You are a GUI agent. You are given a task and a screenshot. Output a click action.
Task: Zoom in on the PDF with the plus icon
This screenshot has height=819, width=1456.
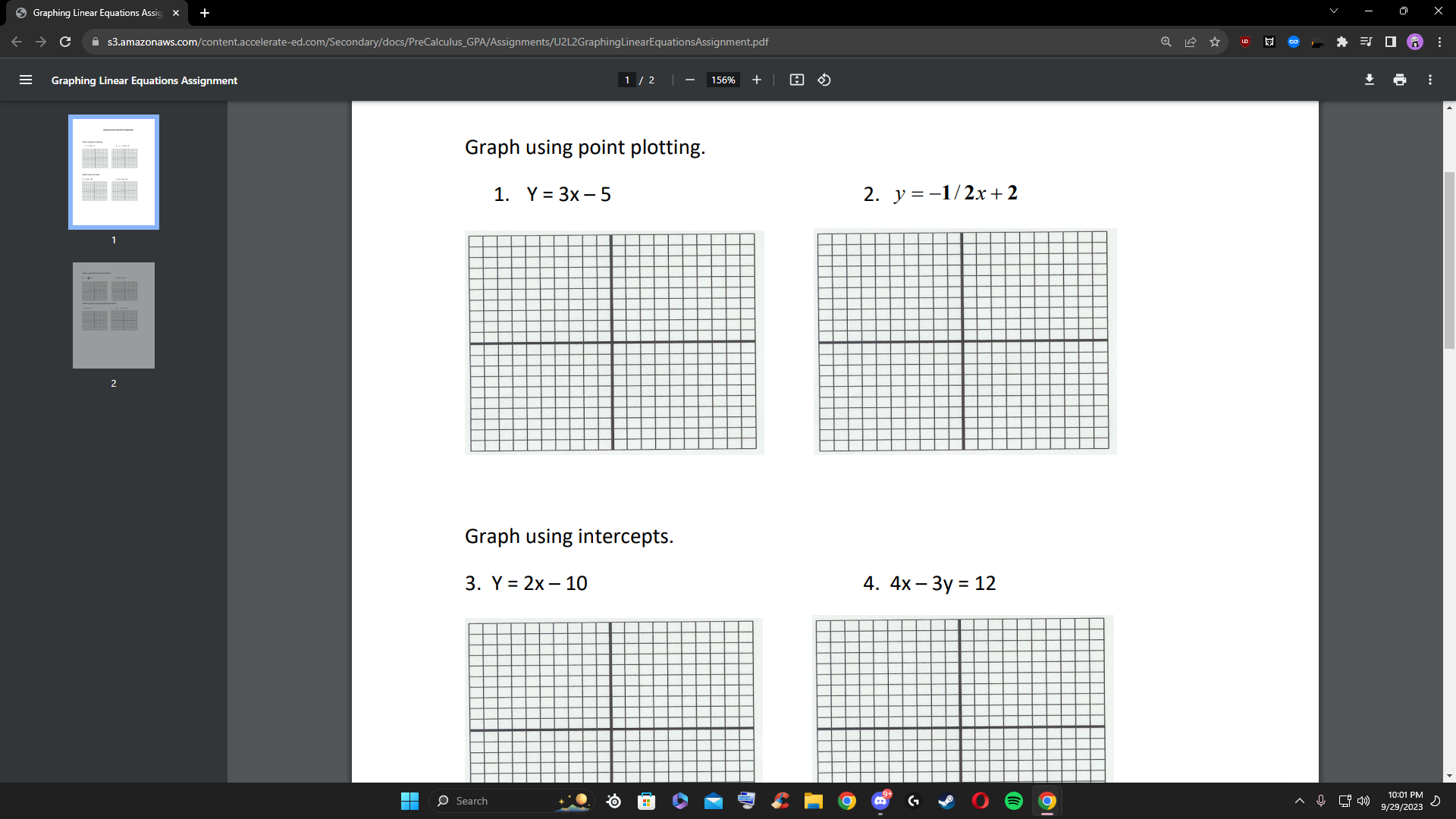(756, 80)
